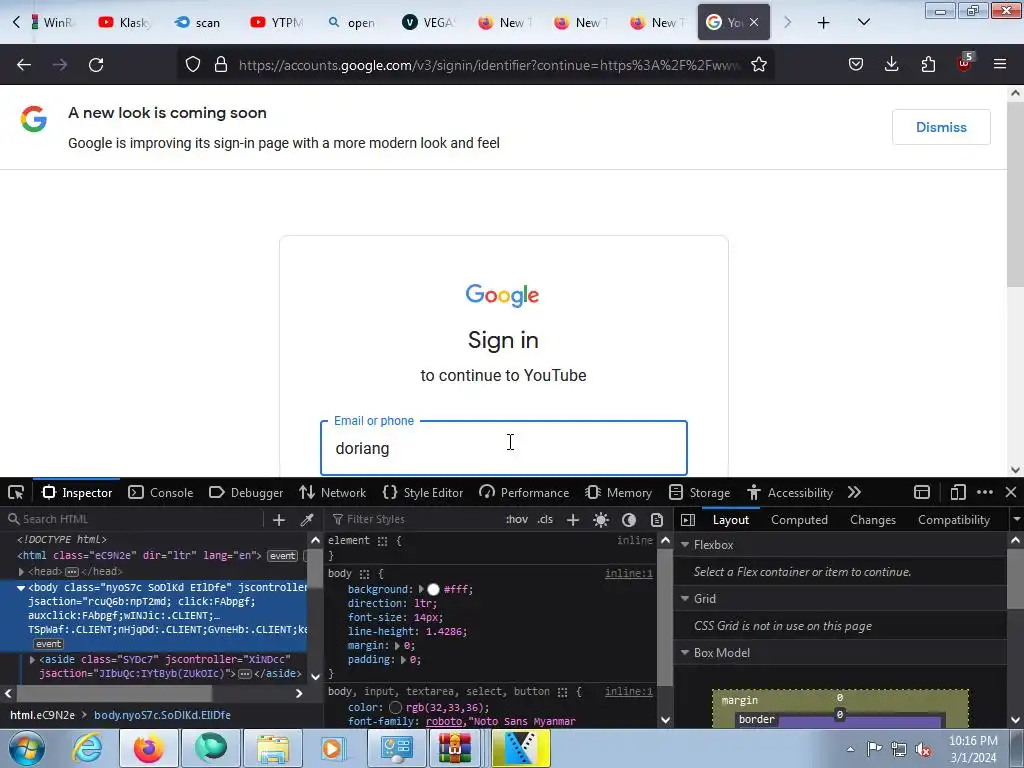1024x768 pixels.
Task: Dismiss the new look banner
Action: (941, 127)
